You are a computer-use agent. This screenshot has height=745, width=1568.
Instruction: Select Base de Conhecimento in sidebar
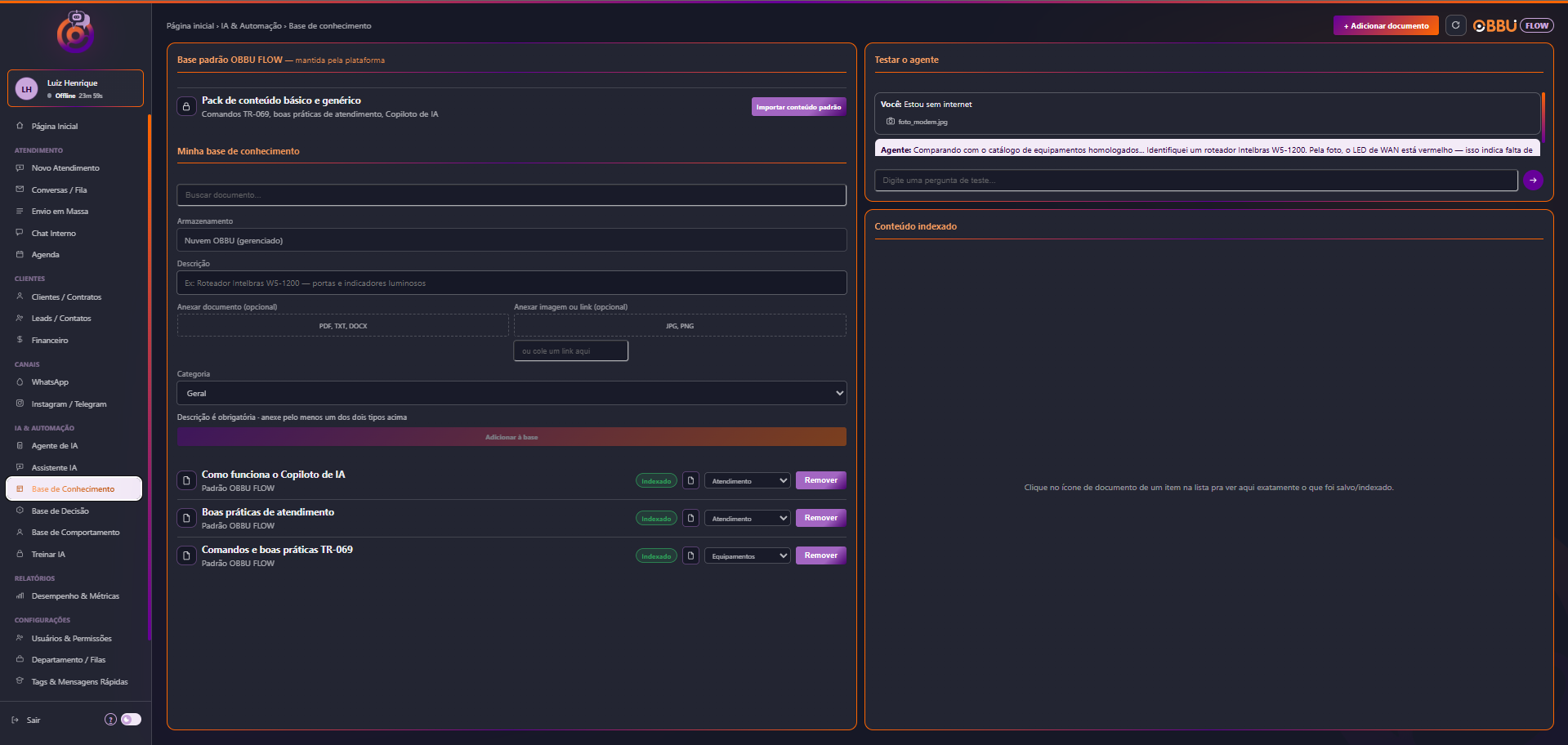[74, 488]
